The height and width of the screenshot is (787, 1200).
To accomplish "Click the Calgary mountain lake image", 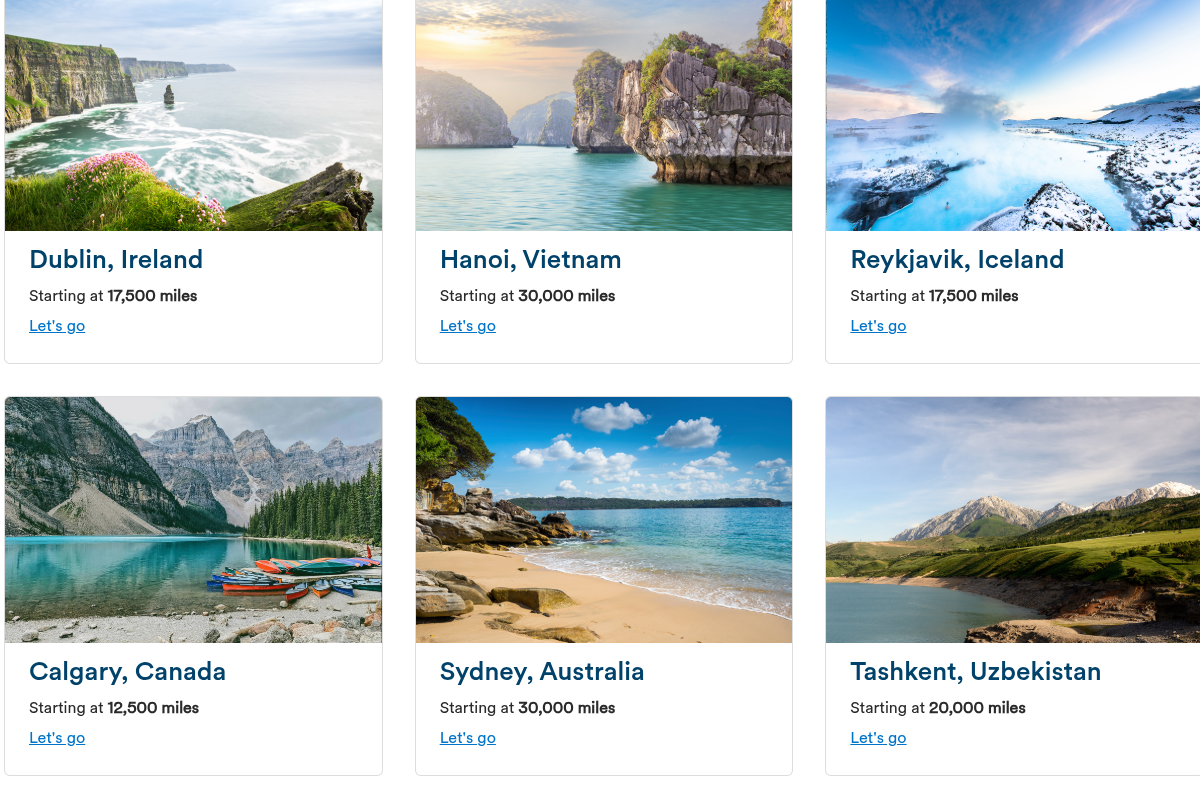I will (193, 520).
